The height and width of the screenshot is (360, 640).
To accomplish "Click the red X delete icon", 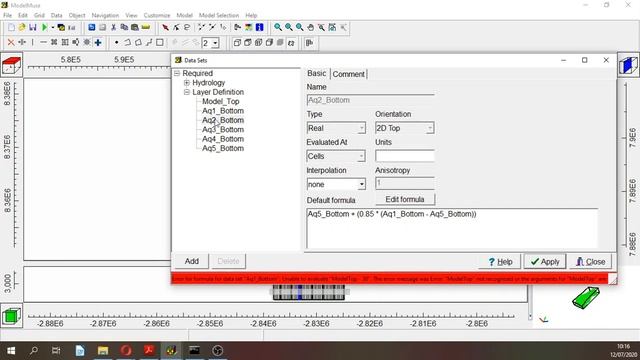I will [x=11, y=42].
